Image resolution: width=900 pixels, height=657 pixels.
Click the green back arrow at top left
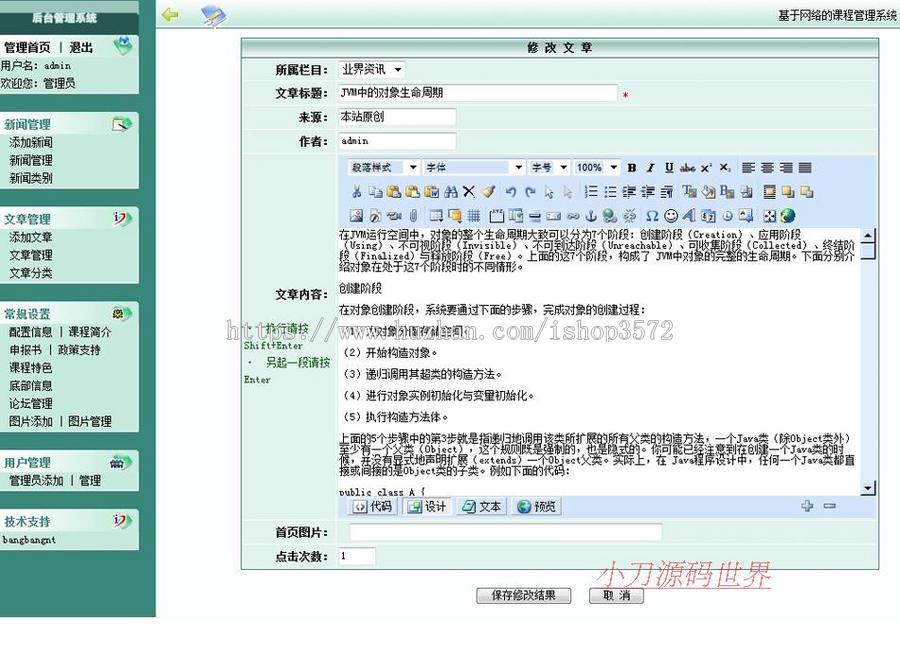click(x=169, y=13)
